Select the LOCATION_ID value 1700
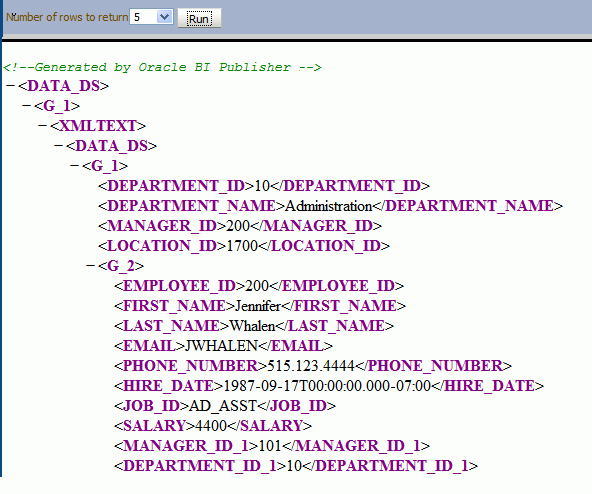 (x=242, y=246)
